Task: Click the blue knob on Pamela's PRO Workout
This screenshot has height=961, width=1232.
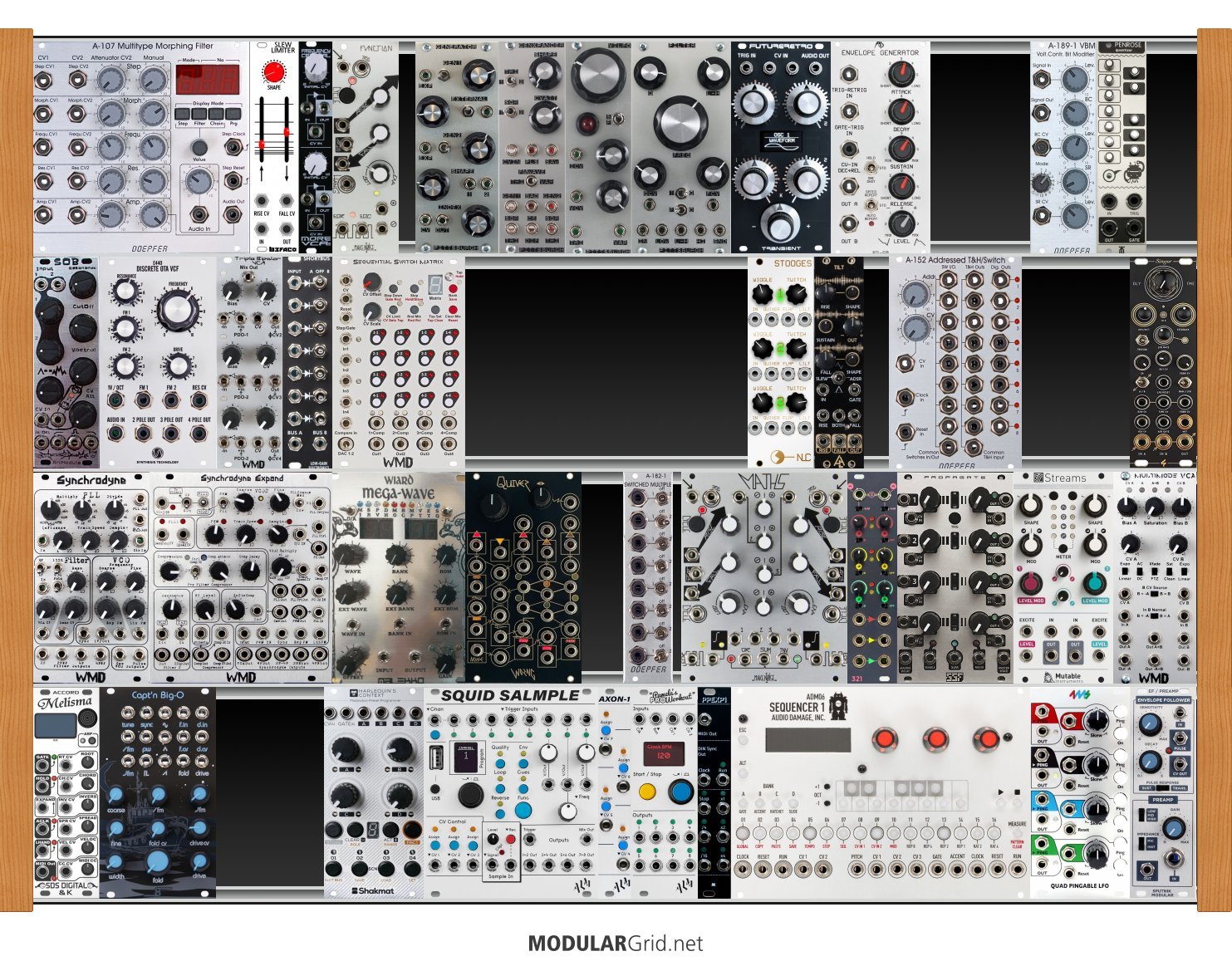Action: point(681,792)
